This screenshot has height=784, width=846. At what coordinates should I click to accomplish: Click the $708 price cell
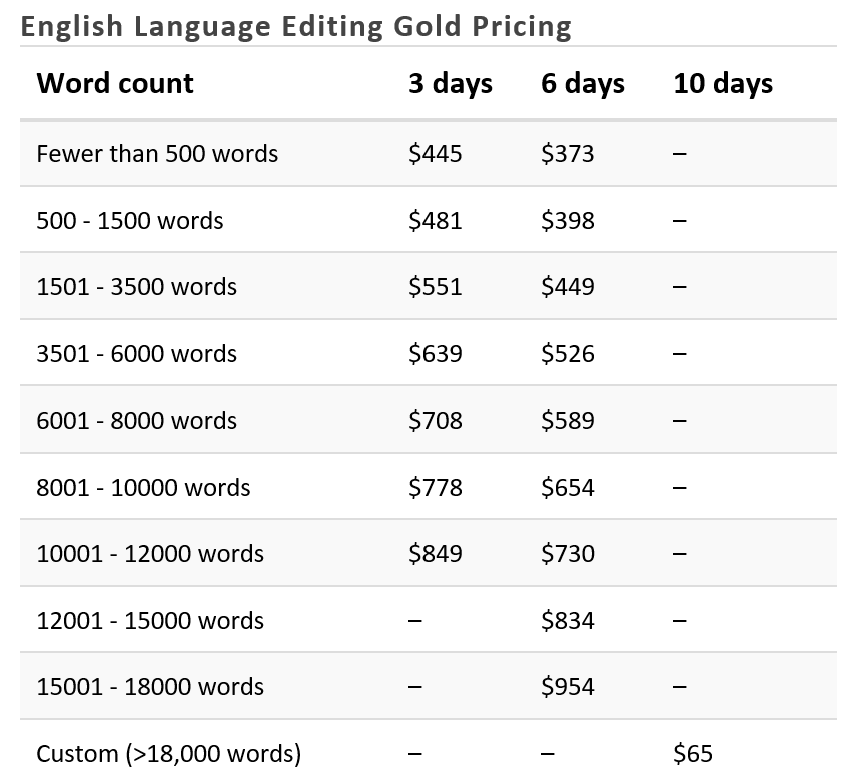coord(435,421)
